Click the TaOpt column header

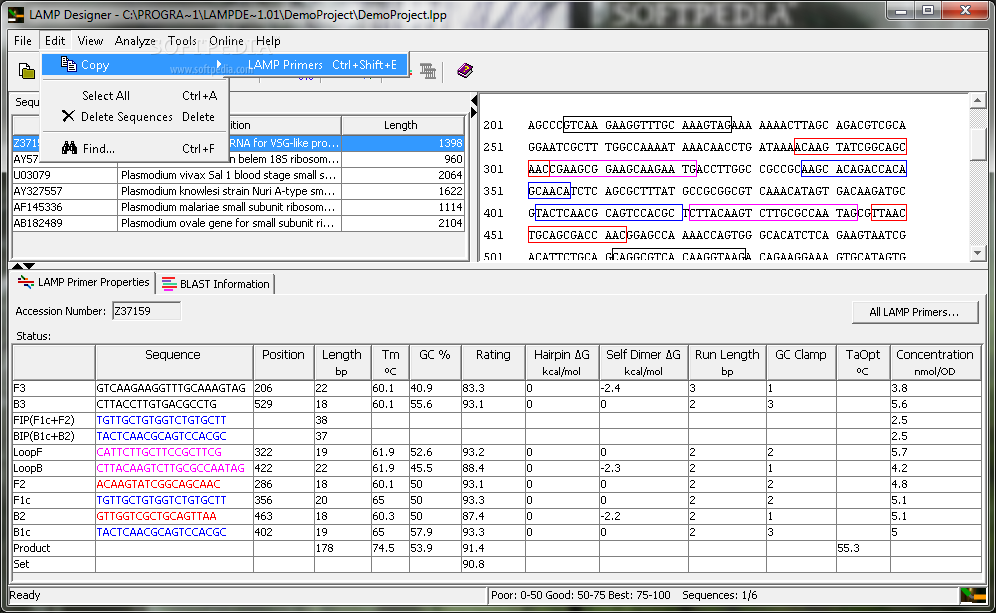863,363
